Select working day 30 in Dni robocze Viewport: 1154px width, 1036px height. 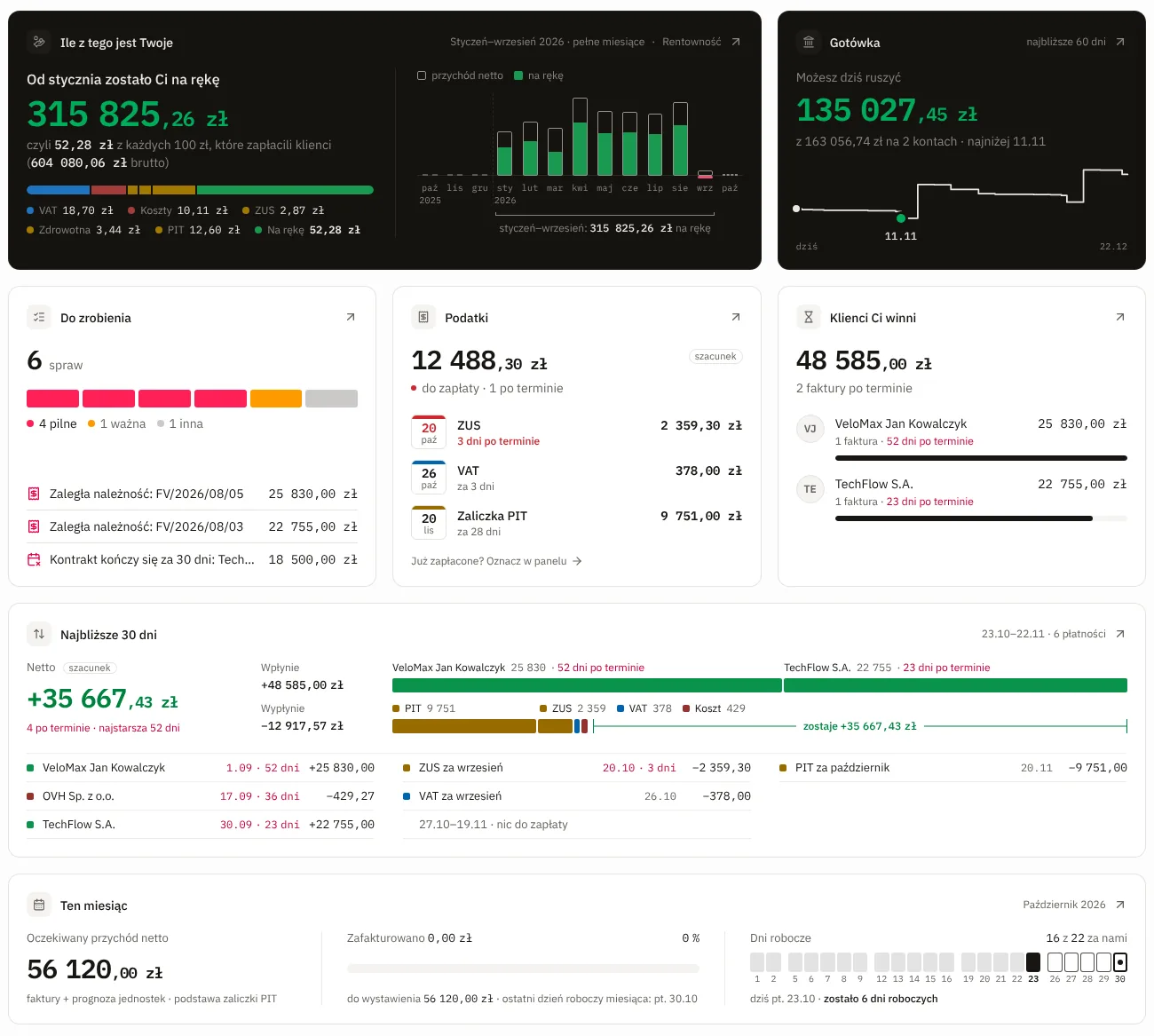[1120, 961]
